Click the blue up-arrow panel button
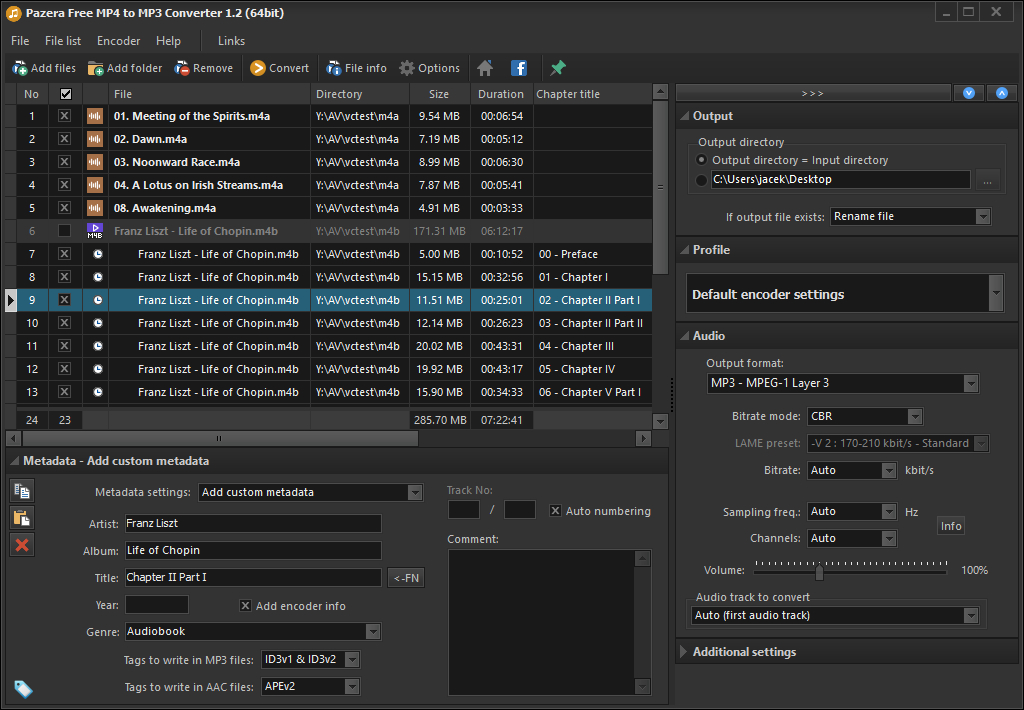 [1002, 93]
